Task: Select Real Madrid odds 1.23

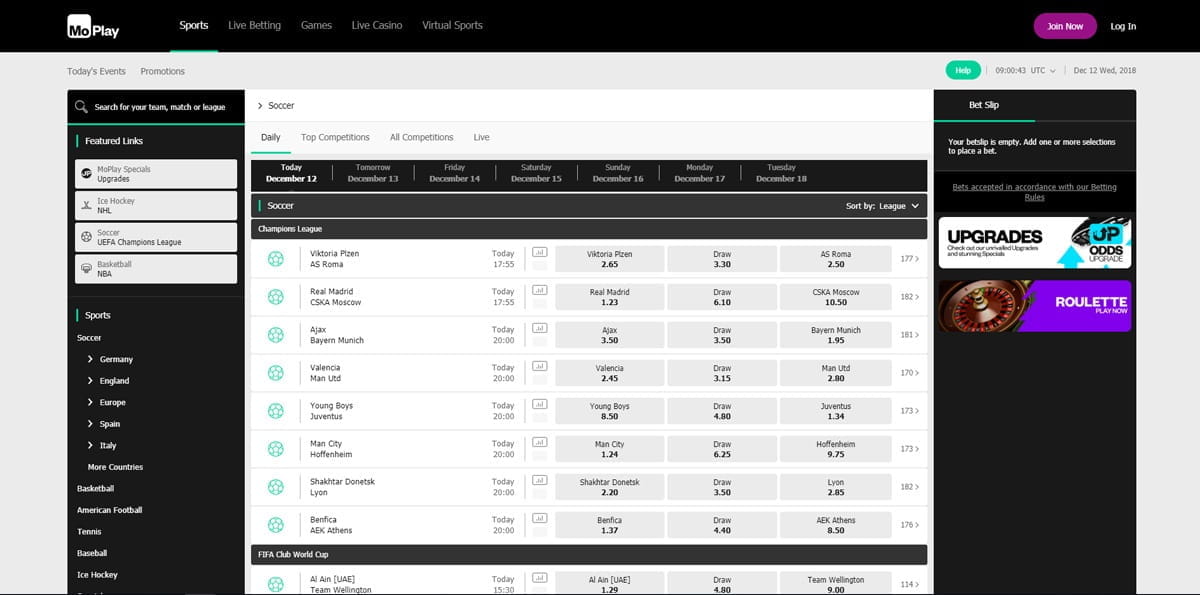Action: (609, 297)
